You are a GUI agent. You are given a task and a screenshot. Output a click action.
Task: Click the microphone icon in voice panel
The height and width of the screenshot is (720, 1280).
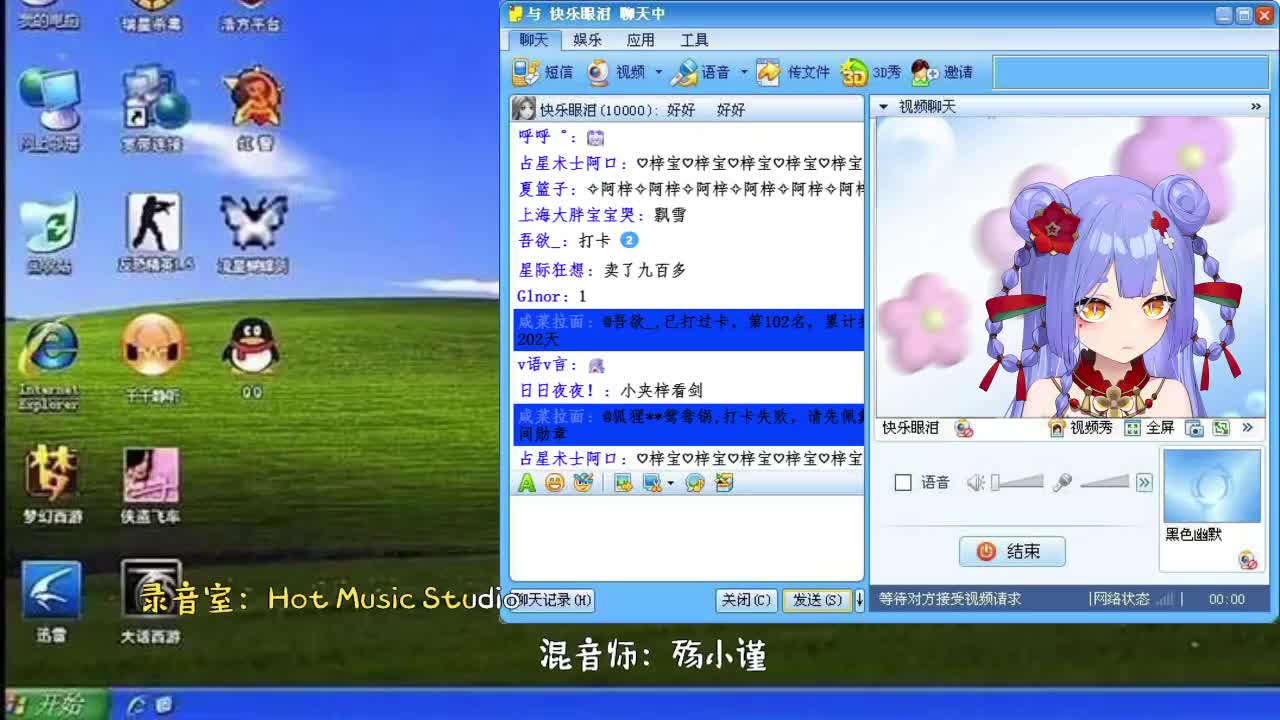pos(1062,483)
